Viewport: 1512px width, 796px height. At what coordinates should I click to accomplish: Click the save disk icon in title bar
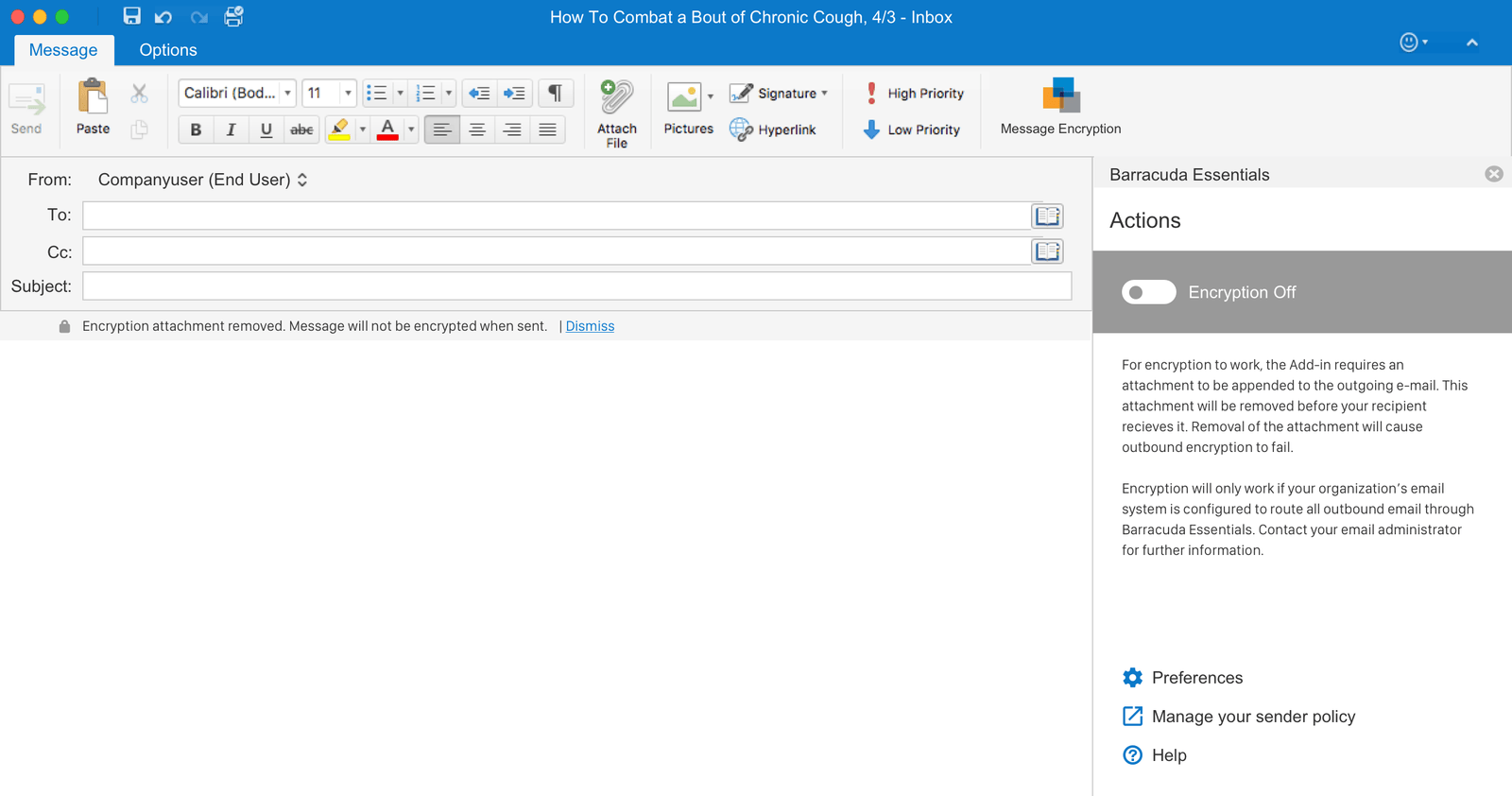[131, 16]
